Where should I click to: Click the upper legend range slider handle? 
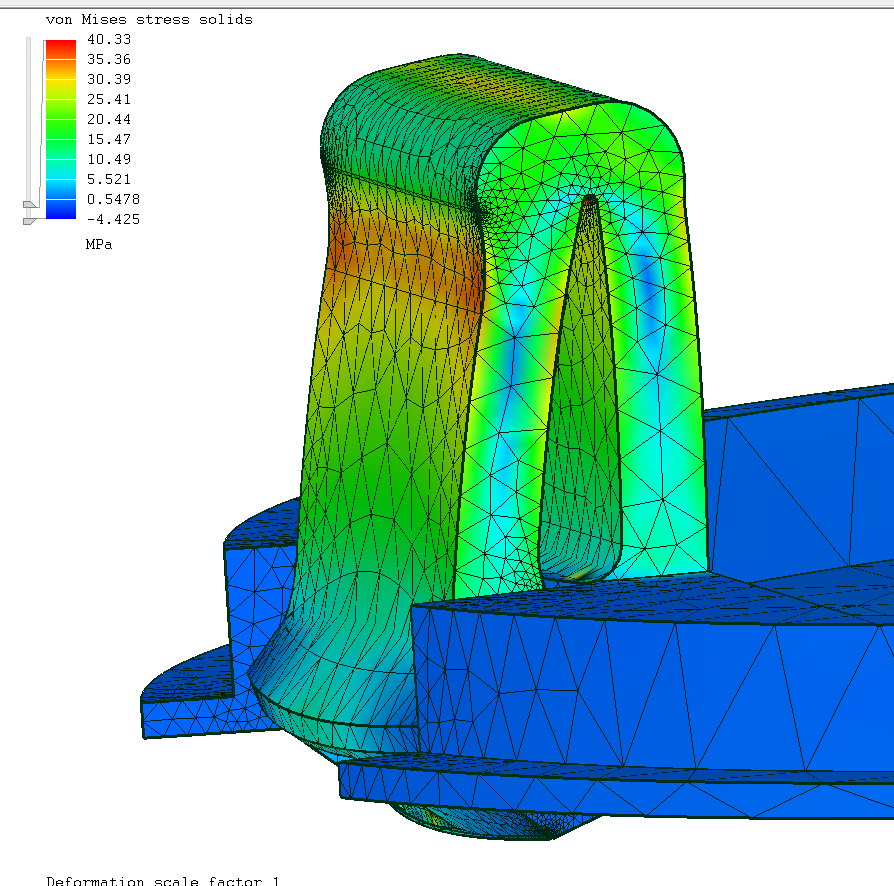pos(30,204)
